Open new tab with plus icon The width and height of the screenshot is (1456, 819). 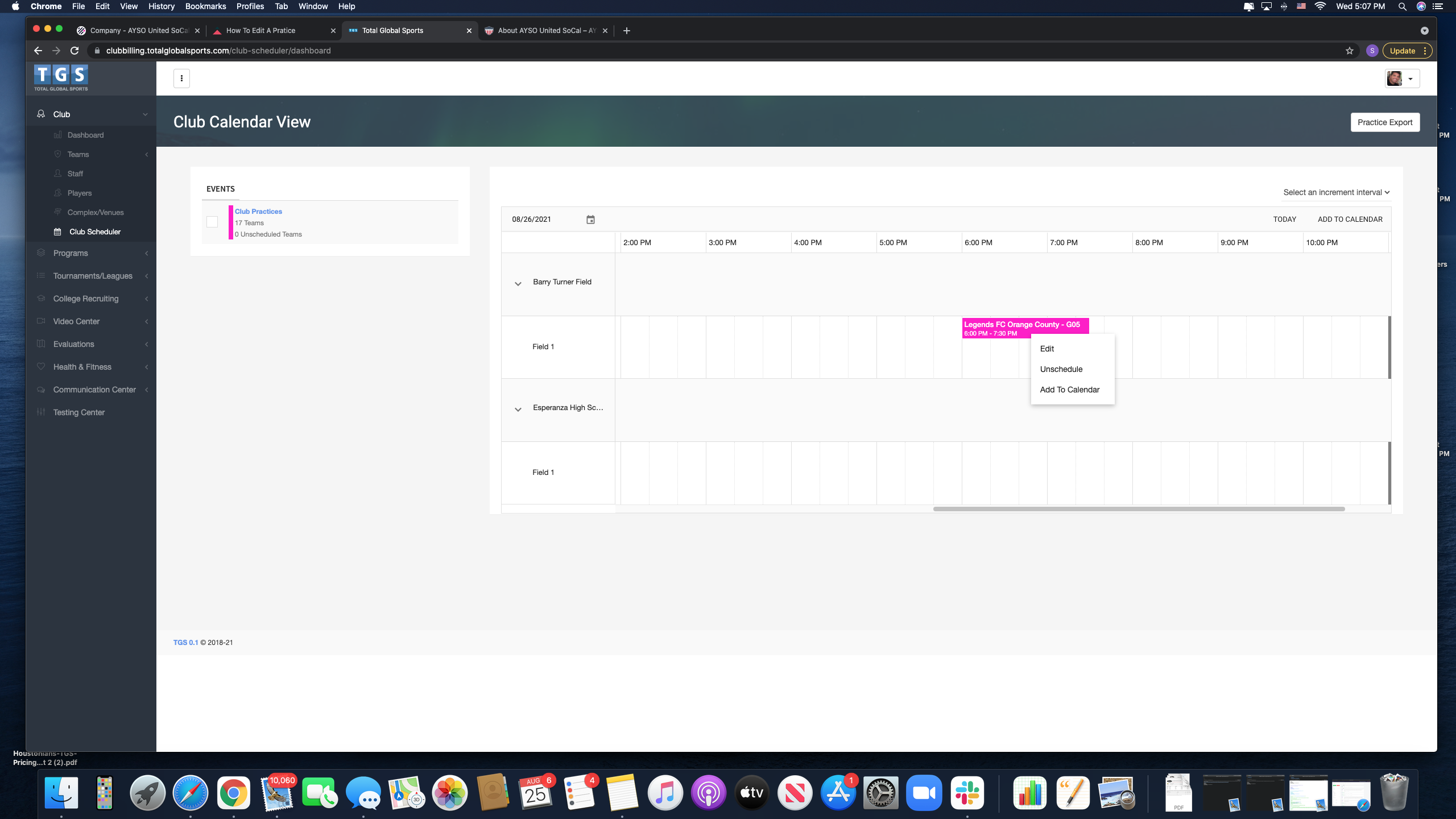click(627, 31)
